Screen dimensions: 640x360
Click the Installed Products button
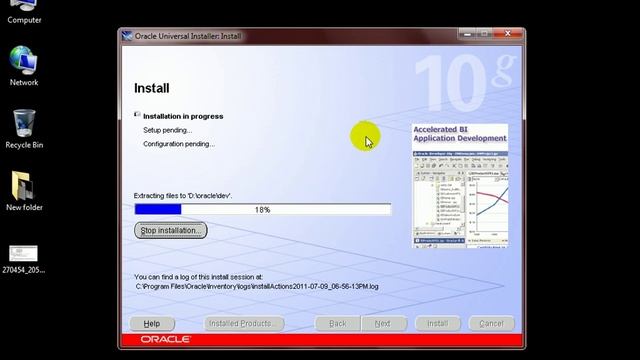click(x=244, y=324)
